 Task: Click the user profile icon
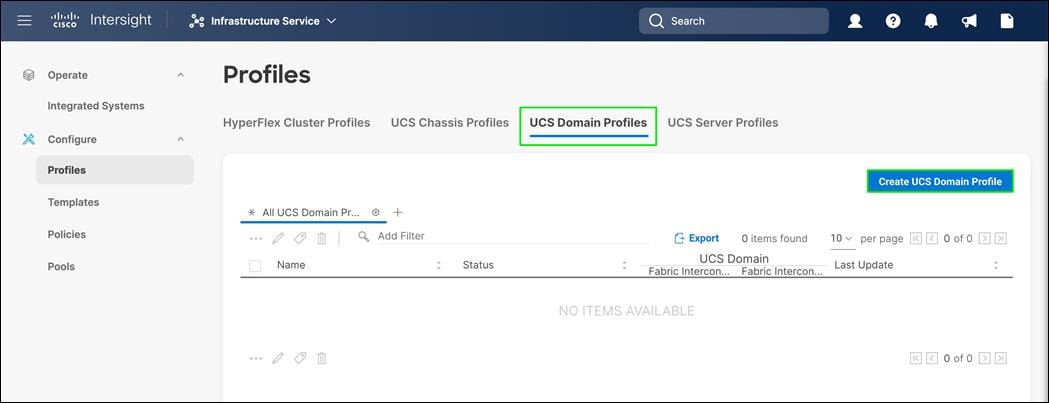point(855,21)
